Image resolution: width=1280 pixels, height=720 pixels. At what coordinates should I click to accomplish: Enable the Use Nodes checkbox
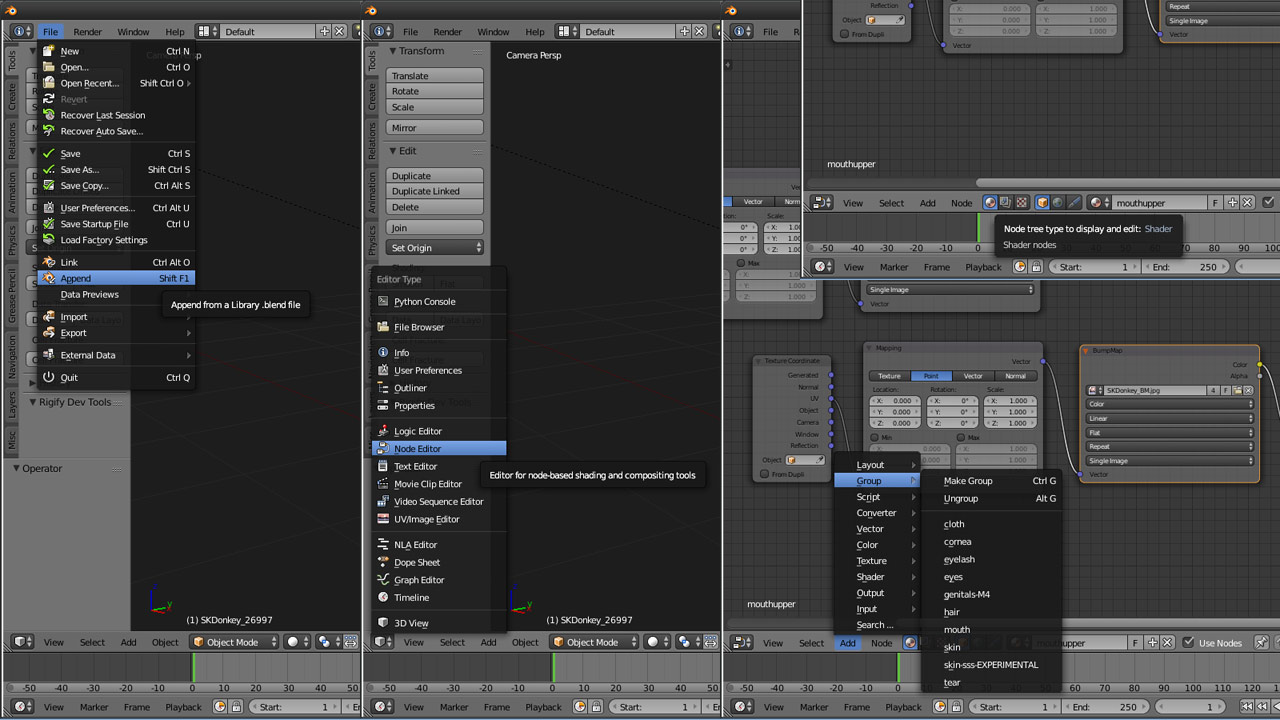1188,642
